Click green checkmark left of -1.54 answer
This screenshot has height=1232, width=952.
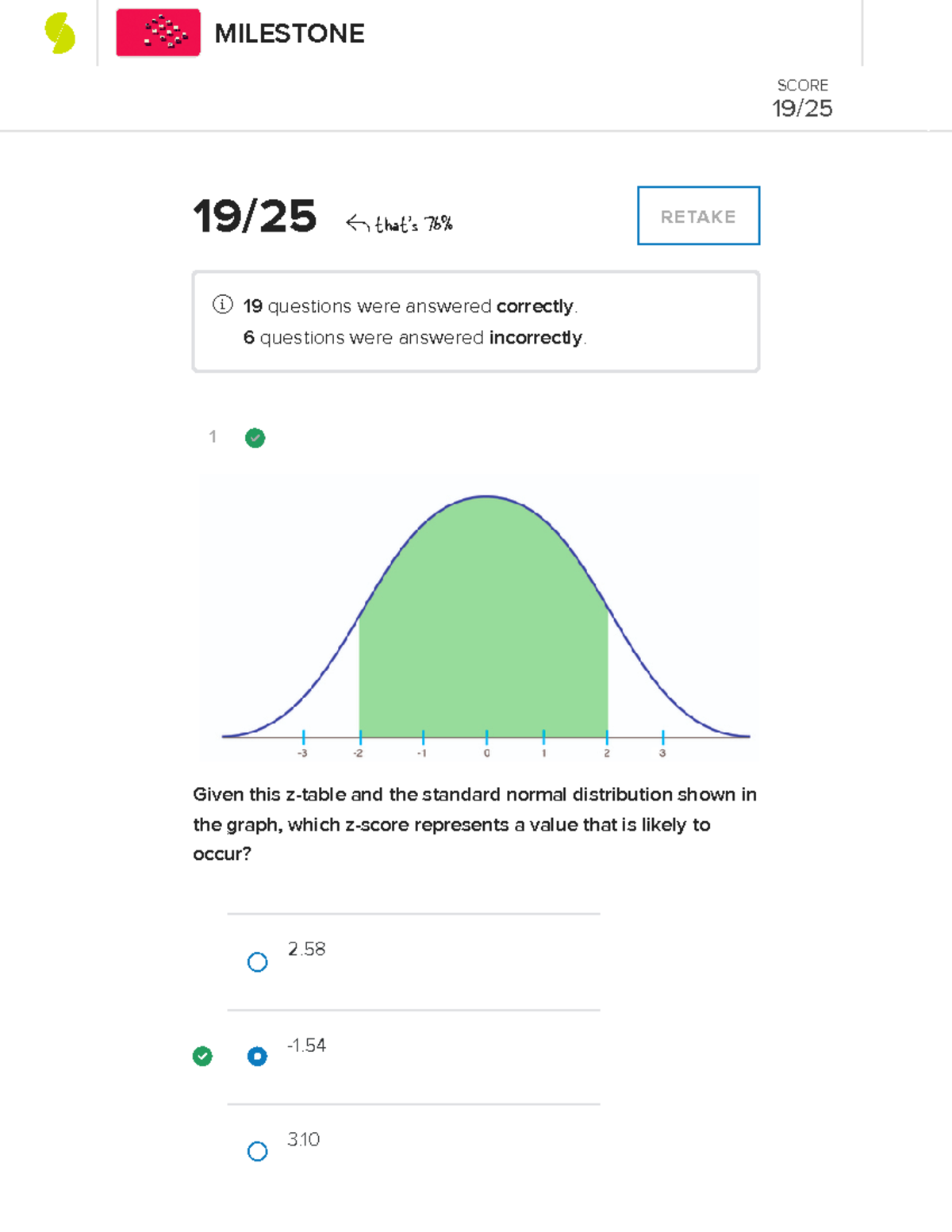point(202,1056)
